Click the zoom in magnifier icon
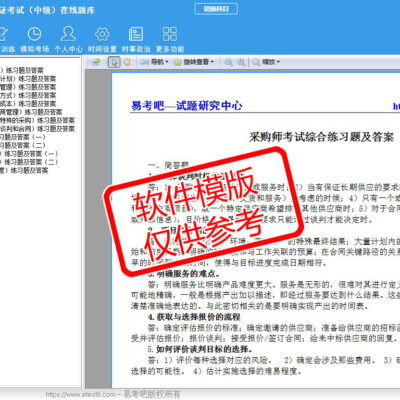 [241, 62]
